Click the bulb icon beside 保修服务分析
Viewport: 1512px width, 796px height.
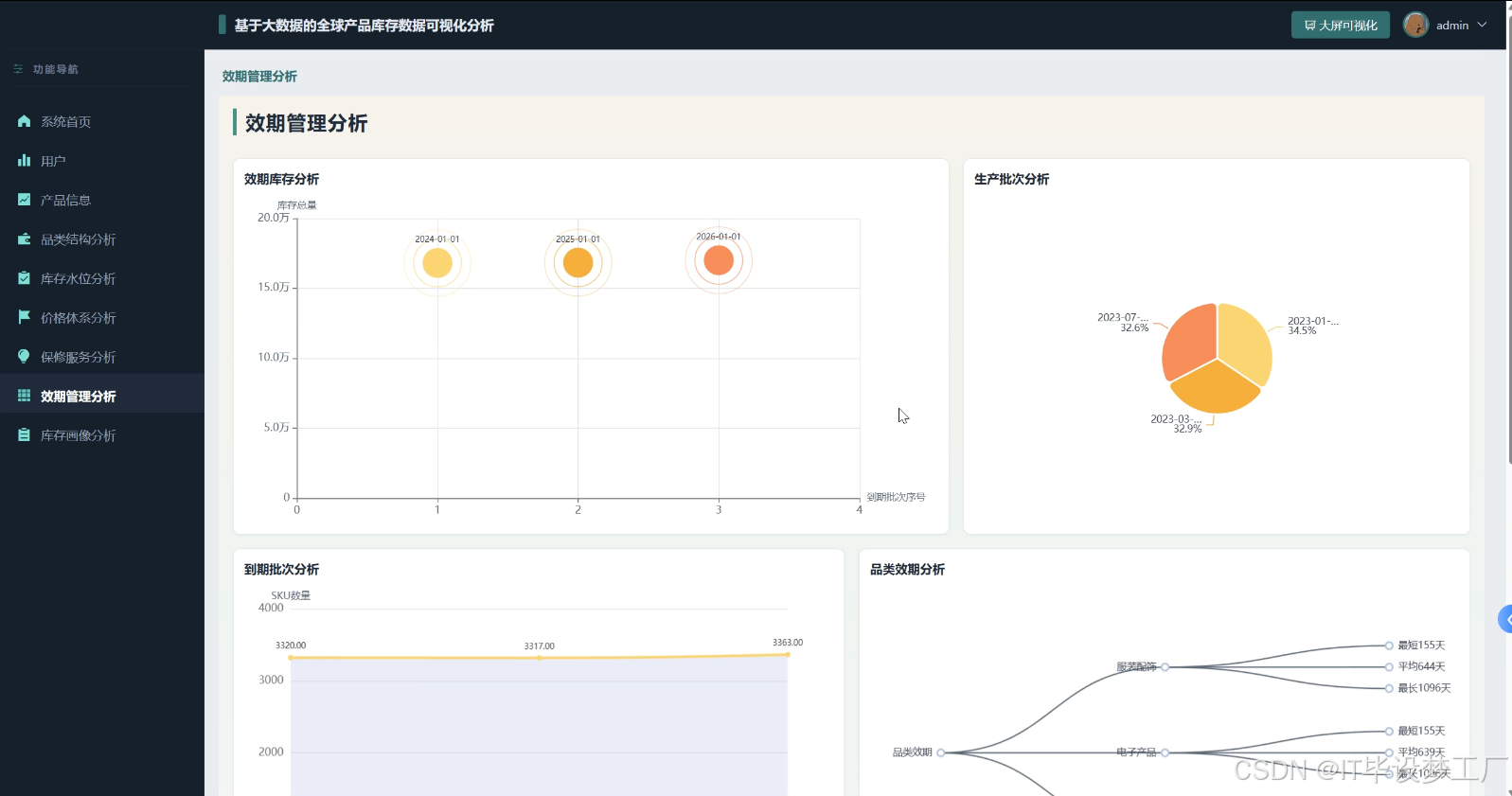coord(24,357)
